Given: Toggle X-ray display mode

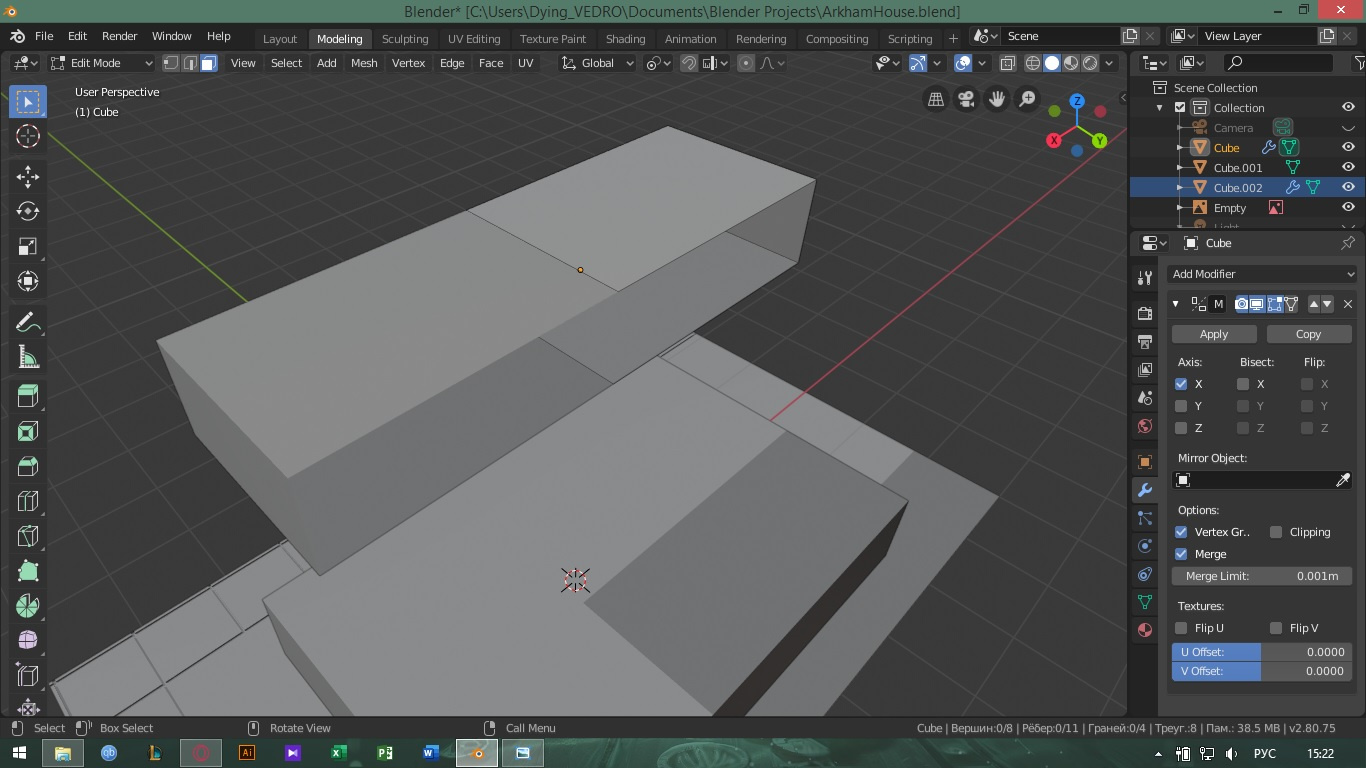Looking at the screenshot, I should 1007,63.
